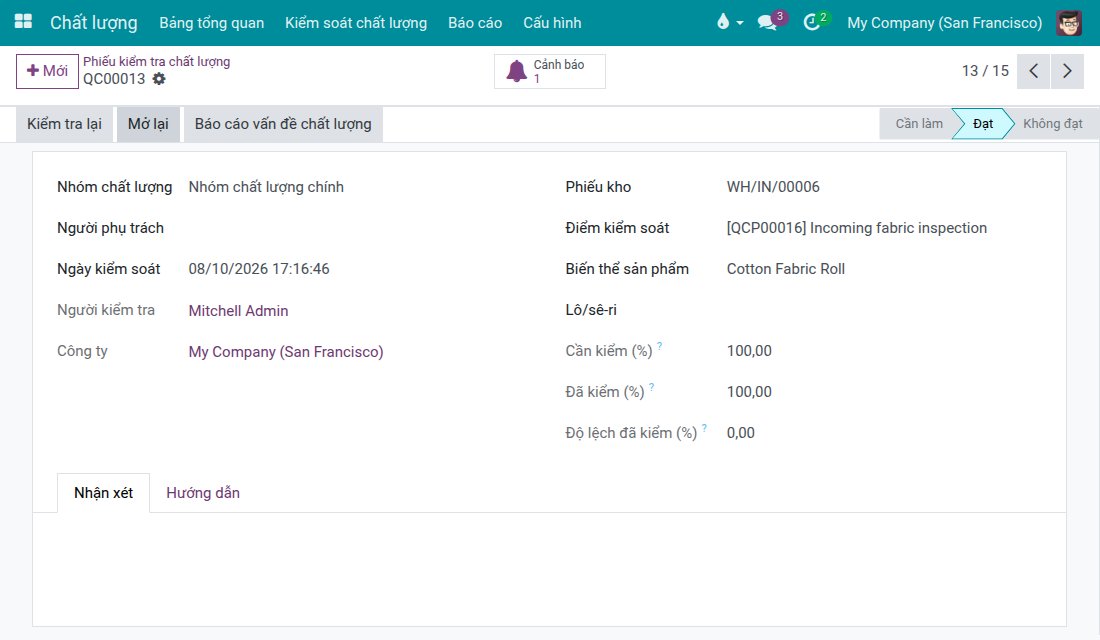Open the apps grid home menu
Viewport: 1100px width, 640px height.
(23, 22)
